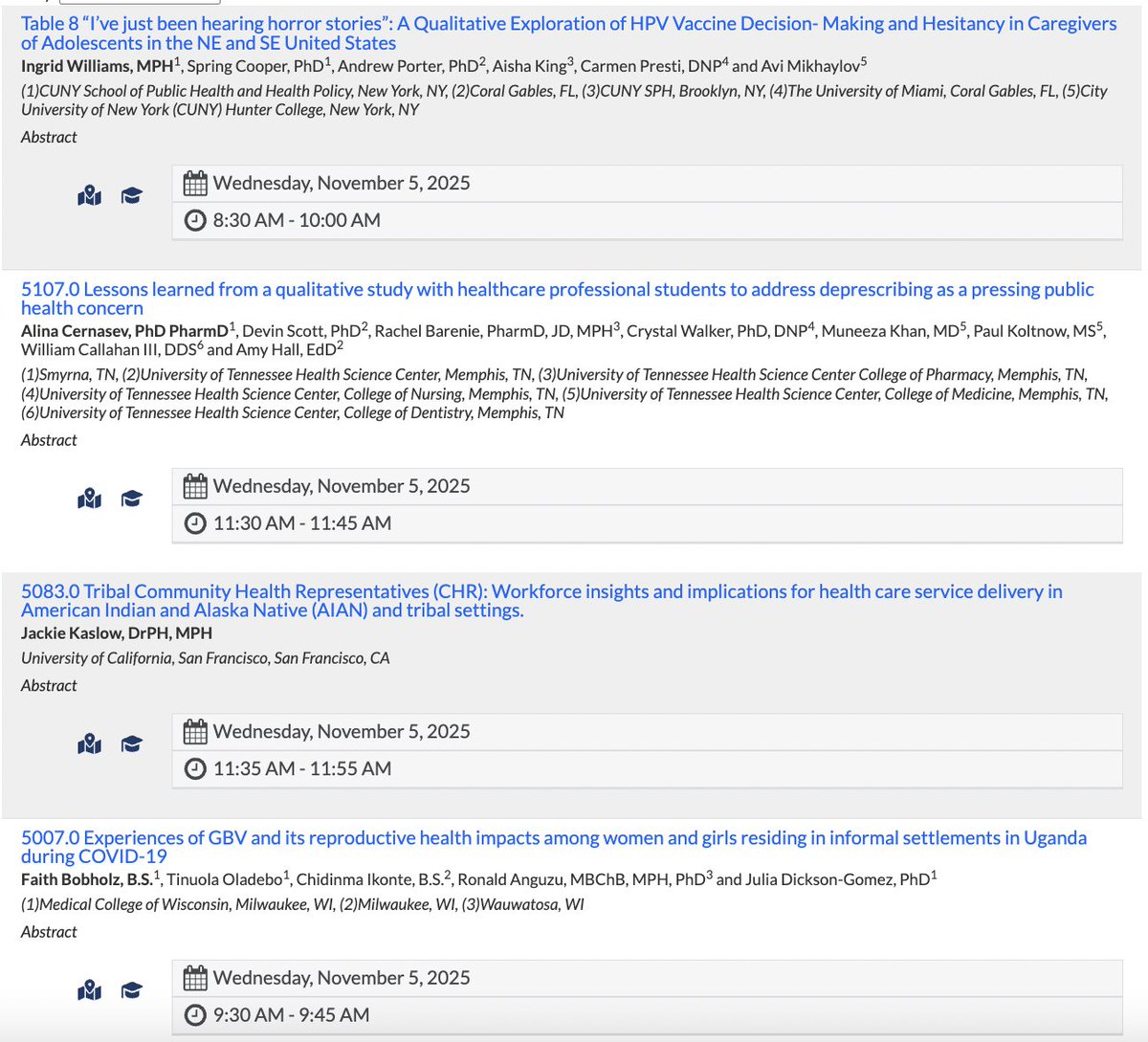
Task: Click Abstract under Alina Cernasev entry
Action: [x=49, y=440]
